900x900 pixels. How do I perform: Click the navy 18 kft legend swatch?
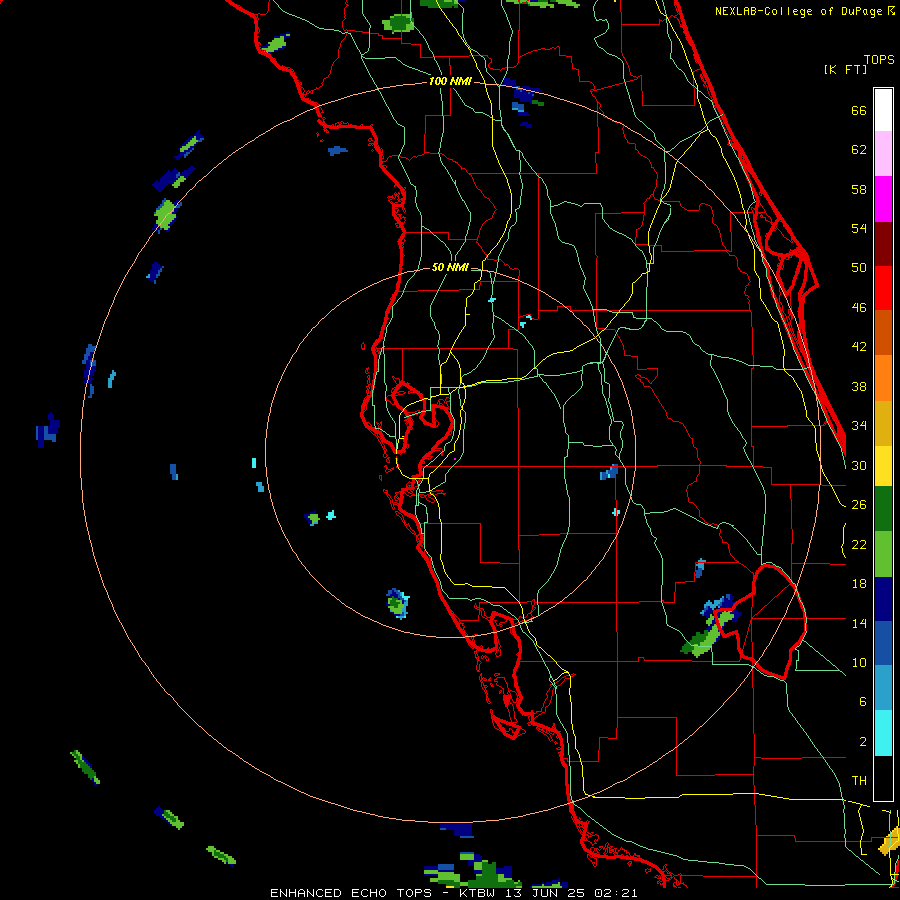click(883, 599)
